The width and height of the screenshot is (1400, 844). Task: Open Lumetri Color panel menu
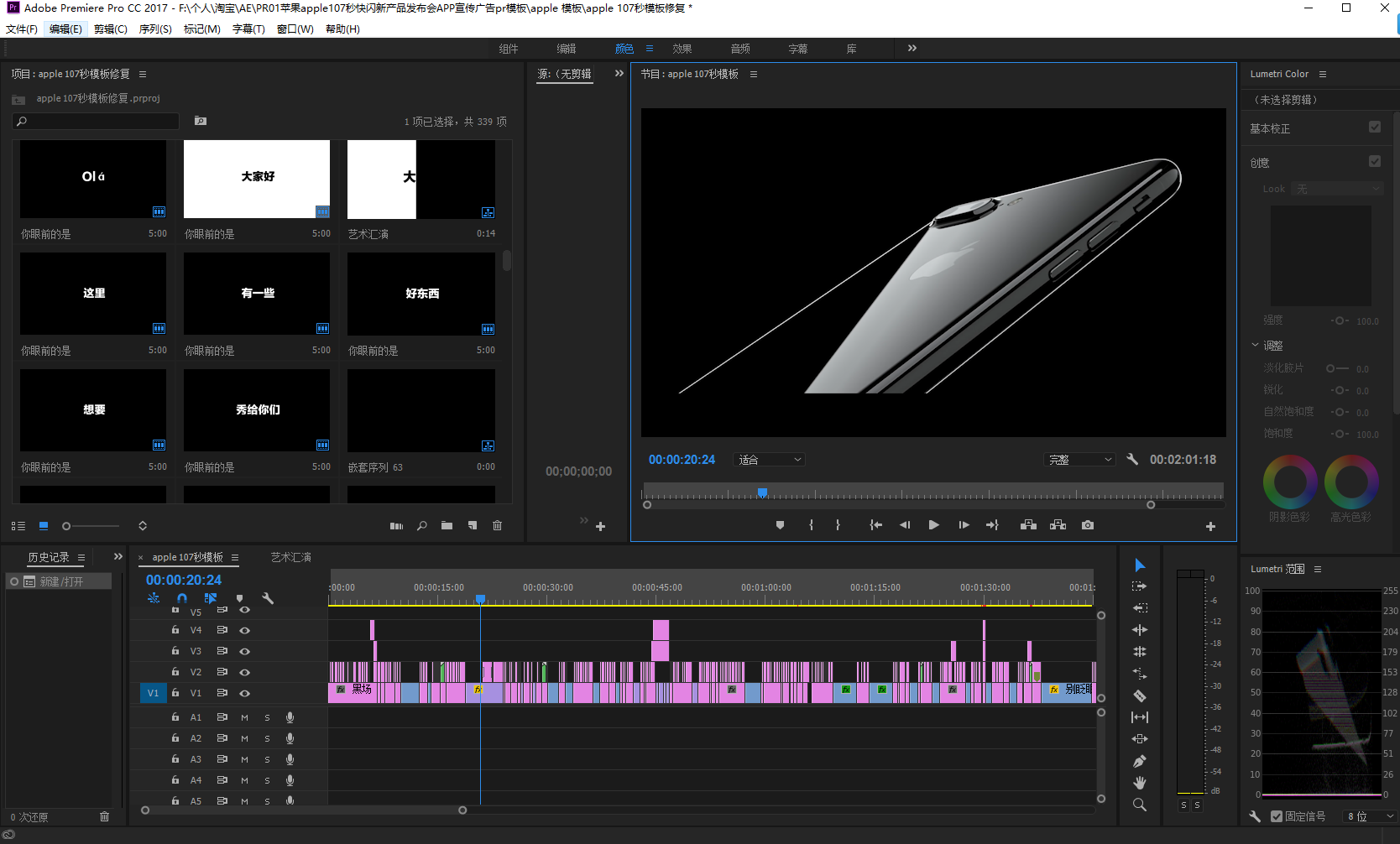click(1323, 74)
